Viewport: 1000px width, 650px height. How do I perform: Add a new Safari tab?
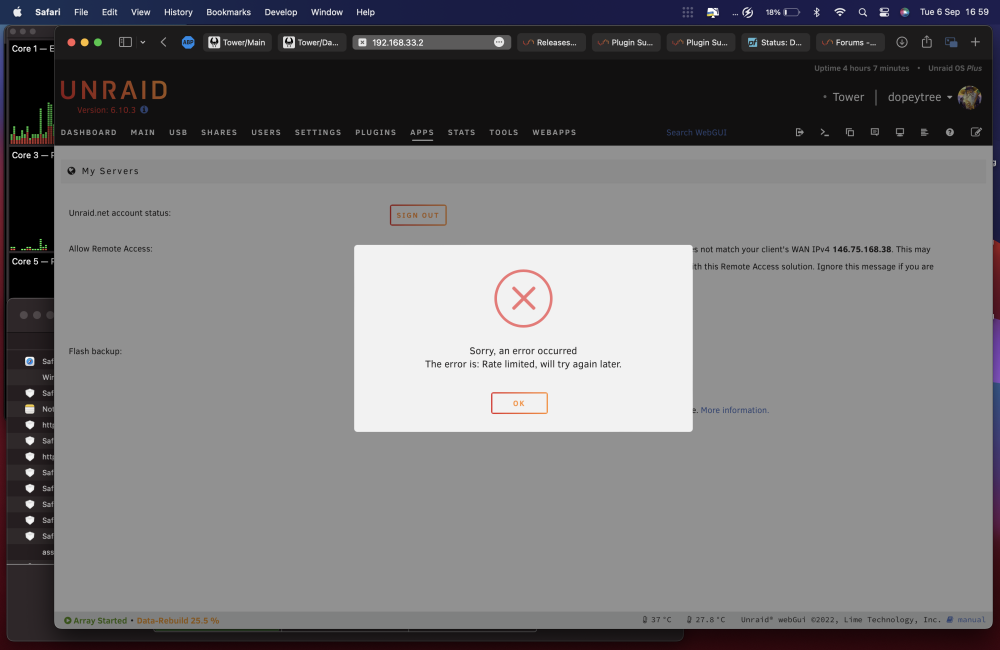click(x=975, y=42)
